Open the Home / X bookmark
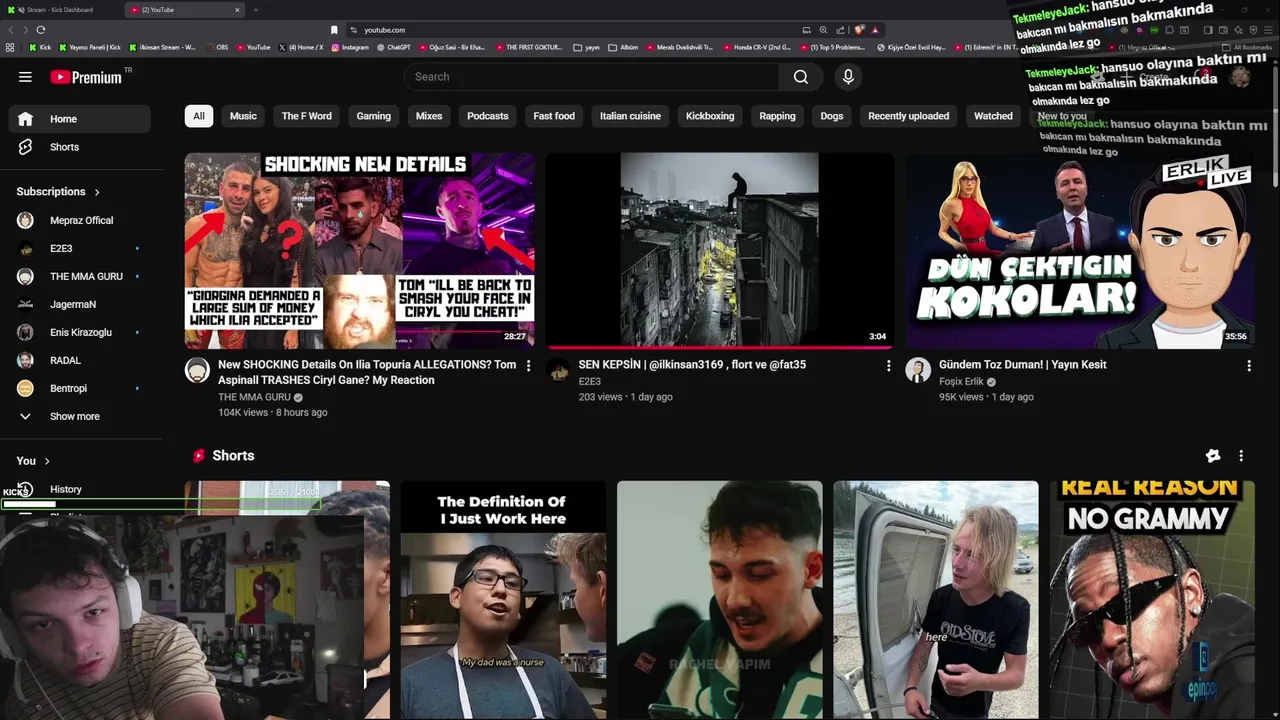 pos(301,47)
